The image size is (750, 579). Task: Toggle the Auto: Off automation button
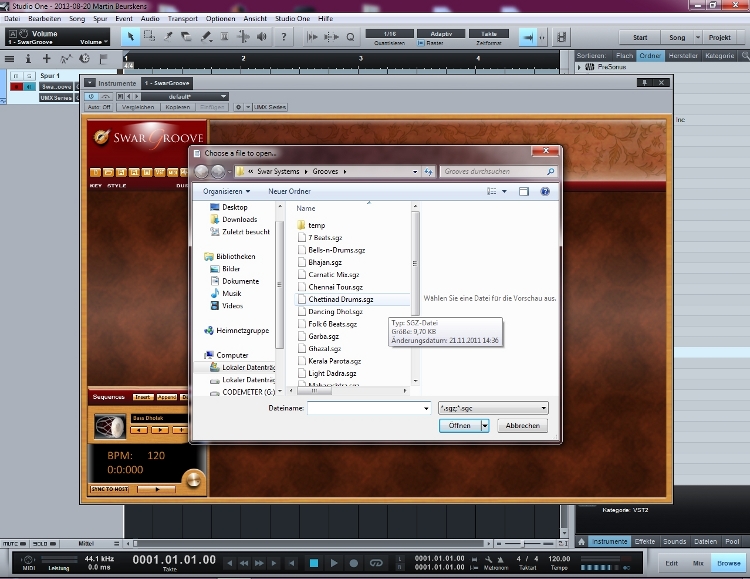[x=99, y=107]
